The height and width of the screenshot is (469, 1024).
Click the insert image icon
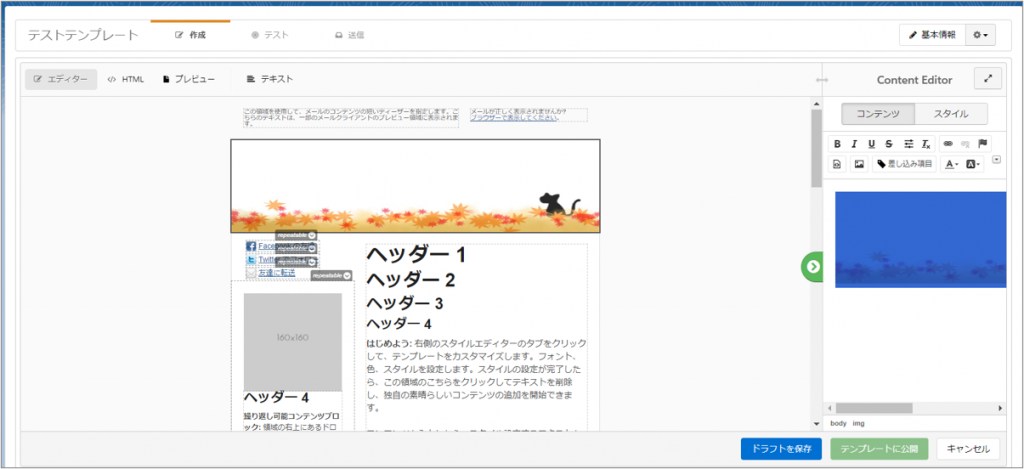pyautogui.click(x=858, y=164)
